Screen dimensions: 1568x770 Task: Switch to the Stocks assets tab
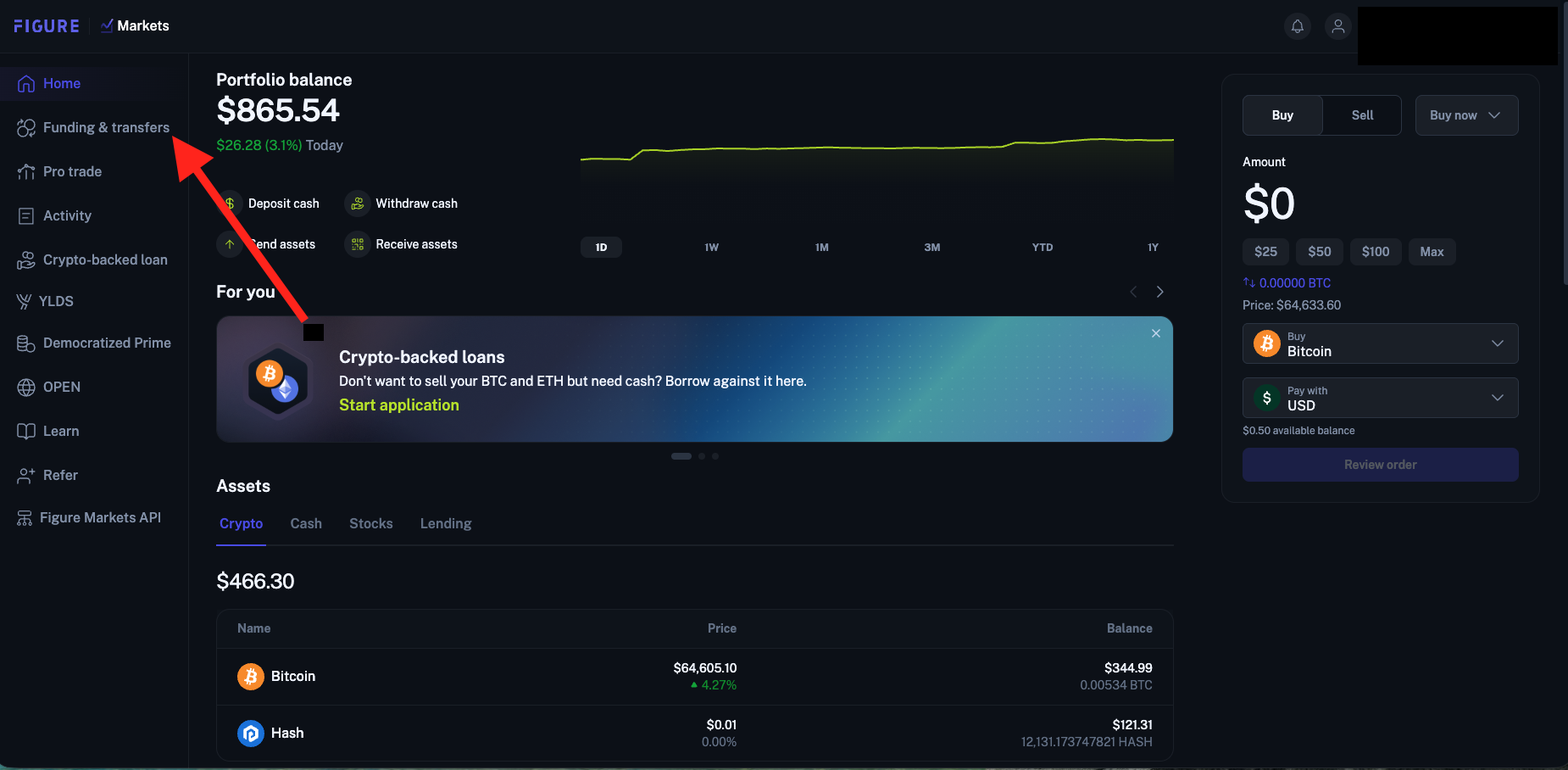coord(371,524)
